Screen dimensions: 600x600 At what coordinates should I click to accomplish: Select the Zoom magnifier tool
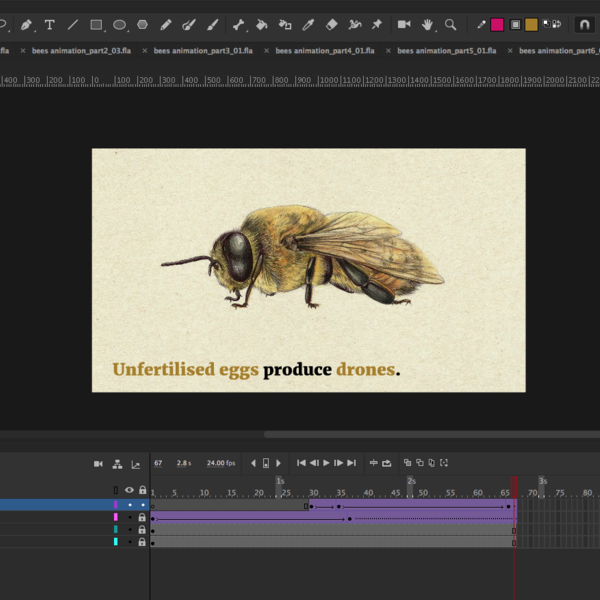(x=450, y=25)
